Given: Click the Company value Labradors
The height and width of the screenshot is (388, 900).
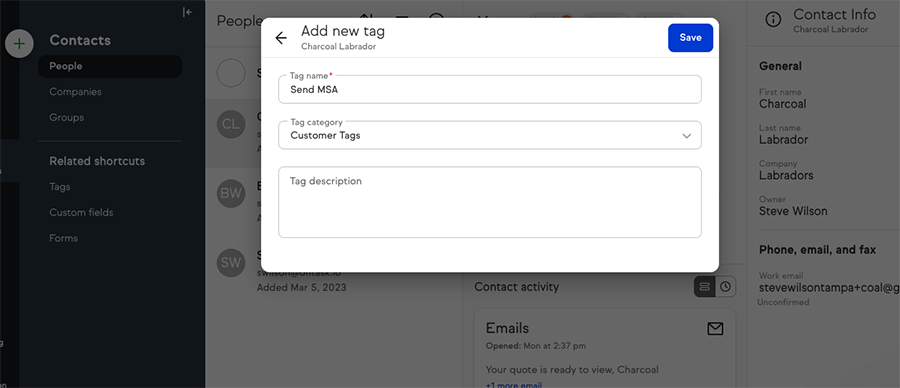Looking at the screenshot, I should click(x=786, y=175).
